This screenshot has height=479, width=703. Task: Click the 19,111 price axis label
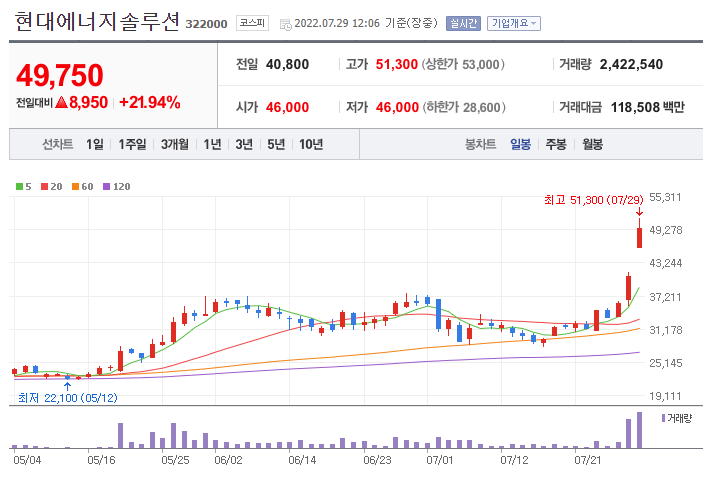(x=665, y=396)
